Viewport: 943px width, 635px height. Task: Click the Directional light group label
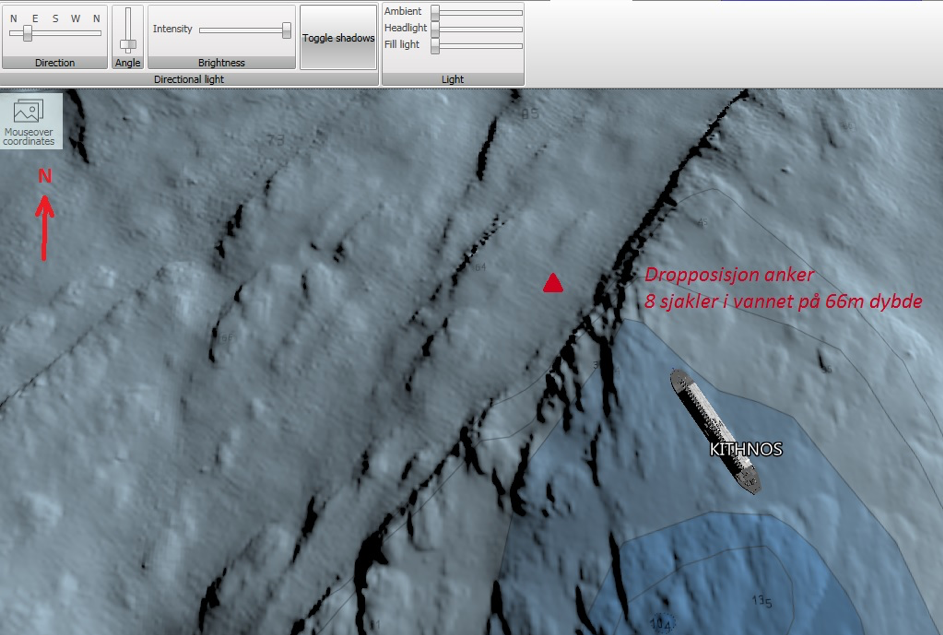pos(188,79)
